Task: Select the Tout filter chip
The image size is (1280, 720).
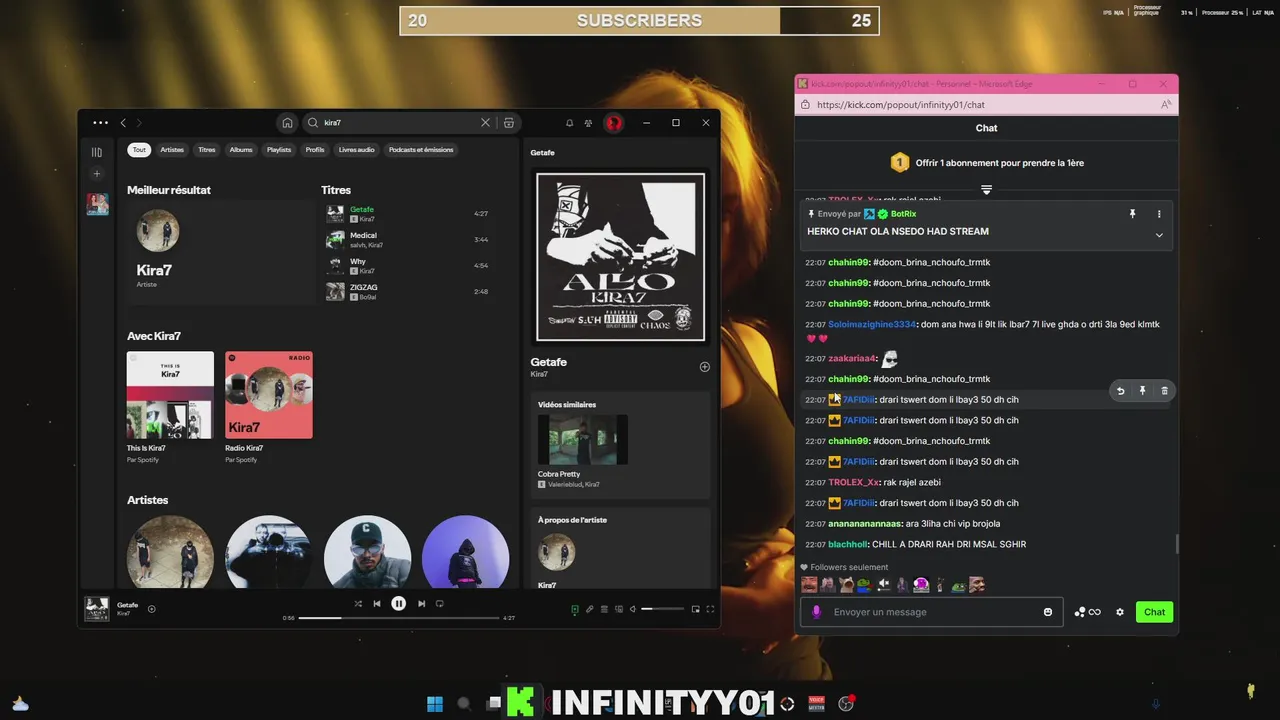Action: pos(139,150)
